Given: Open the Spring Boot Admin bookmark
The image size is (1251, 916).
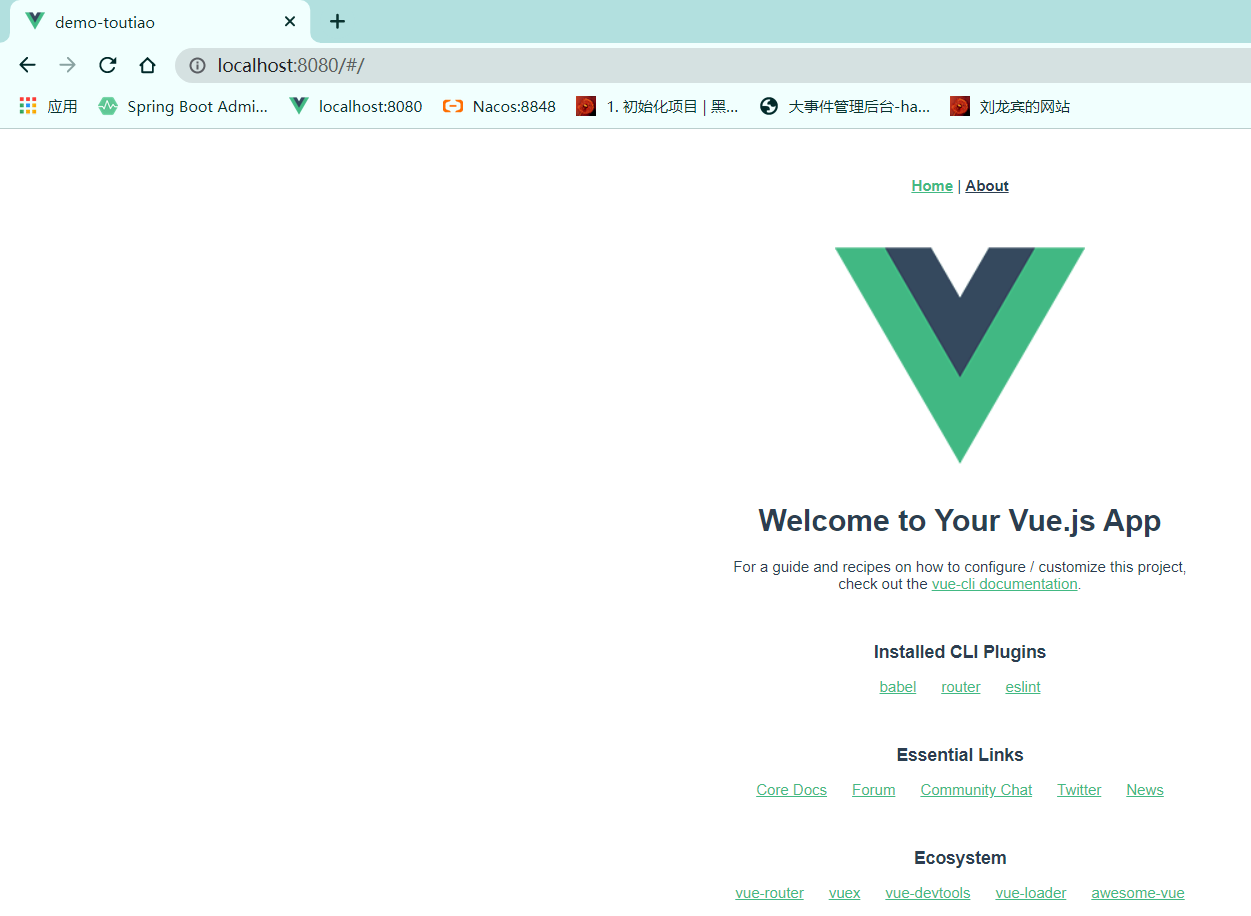Looking at the screenshot, I should point(183,106).
